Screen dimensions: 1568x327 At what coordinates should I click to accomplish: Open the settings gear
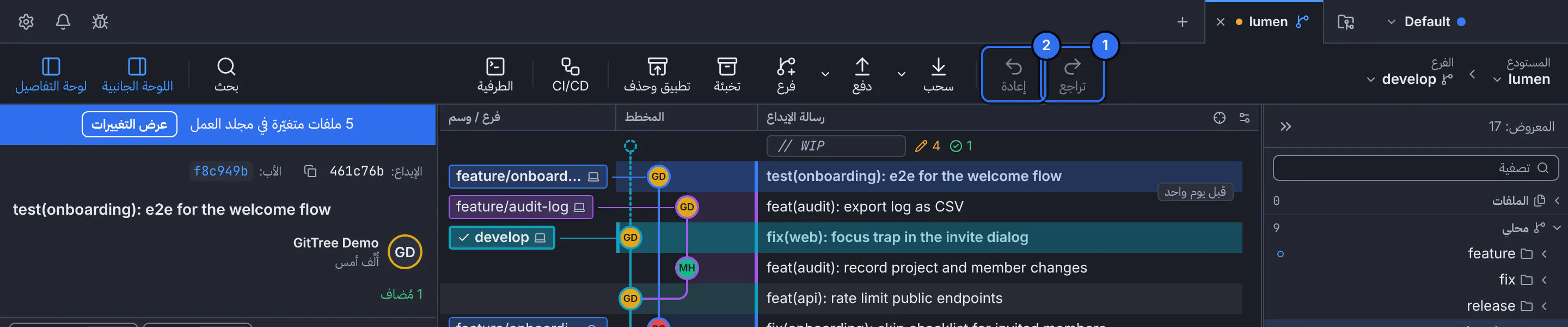[26, 22]
